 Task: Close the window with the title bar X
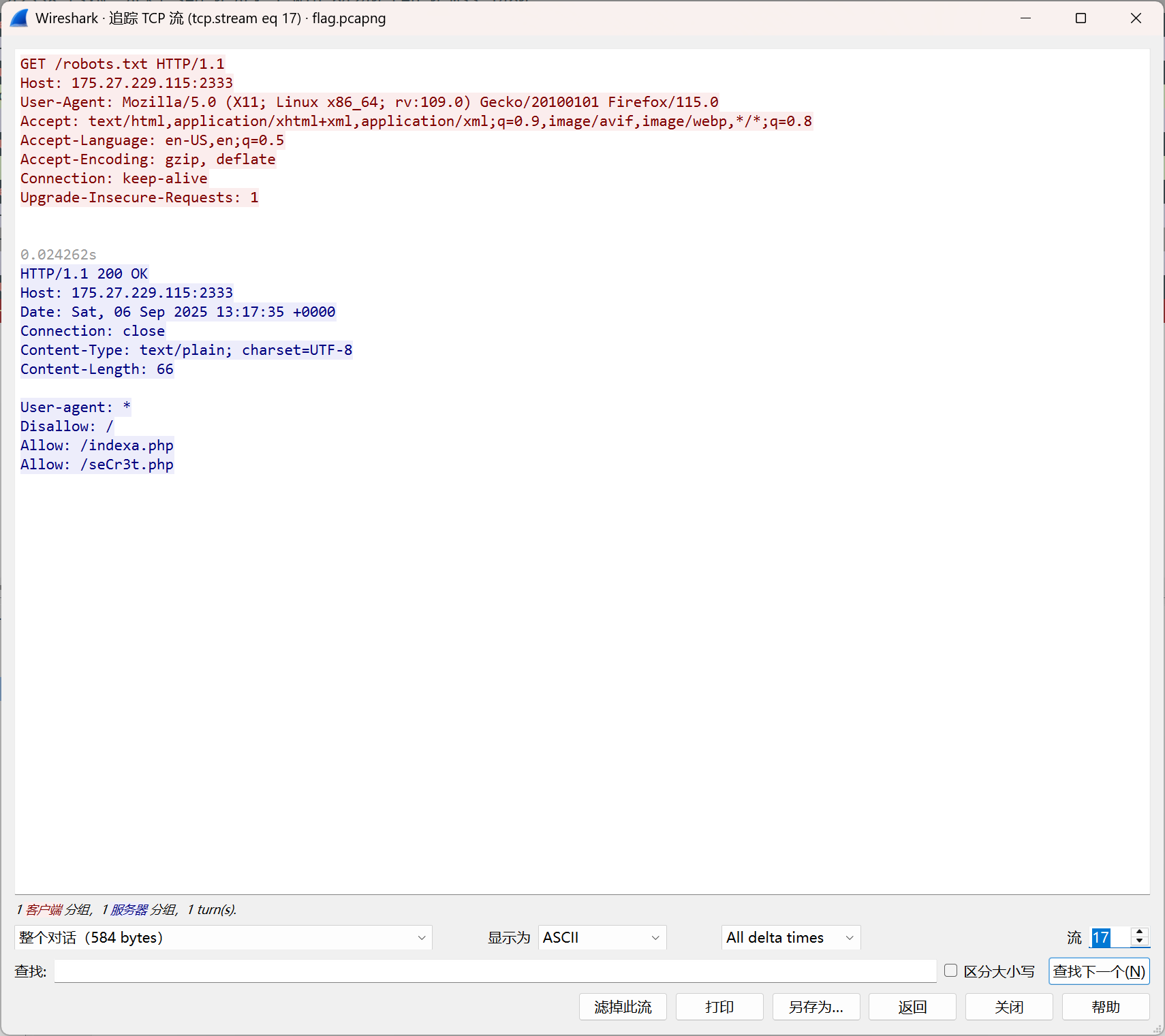[1136, 18]
